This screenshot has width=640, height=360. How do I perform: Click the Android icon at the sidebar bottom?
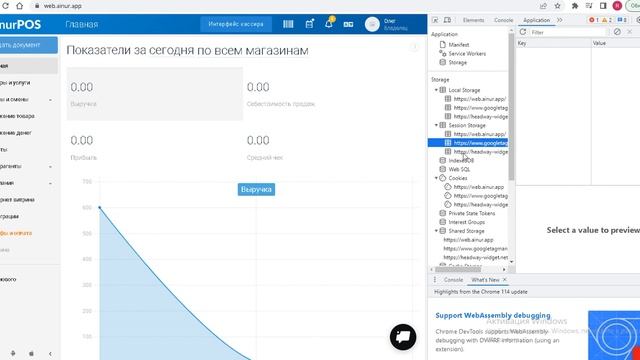tap(13, 353)
